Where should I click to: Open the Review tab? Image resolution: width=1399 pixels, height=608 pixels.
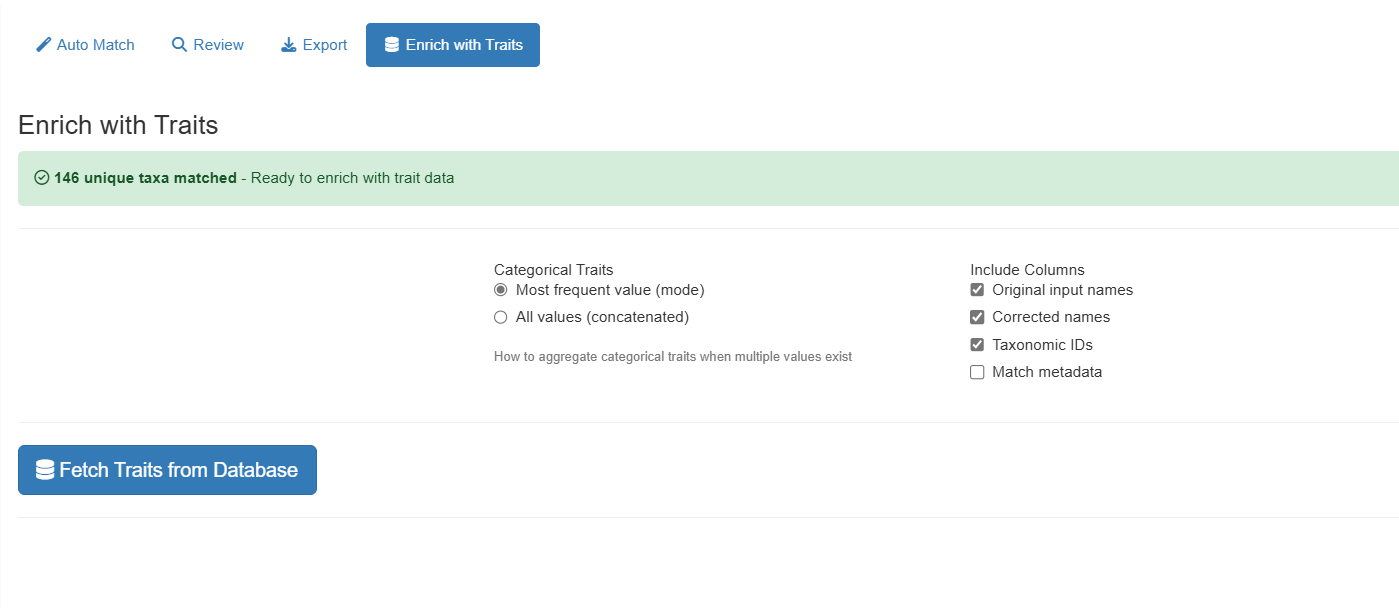208,45
